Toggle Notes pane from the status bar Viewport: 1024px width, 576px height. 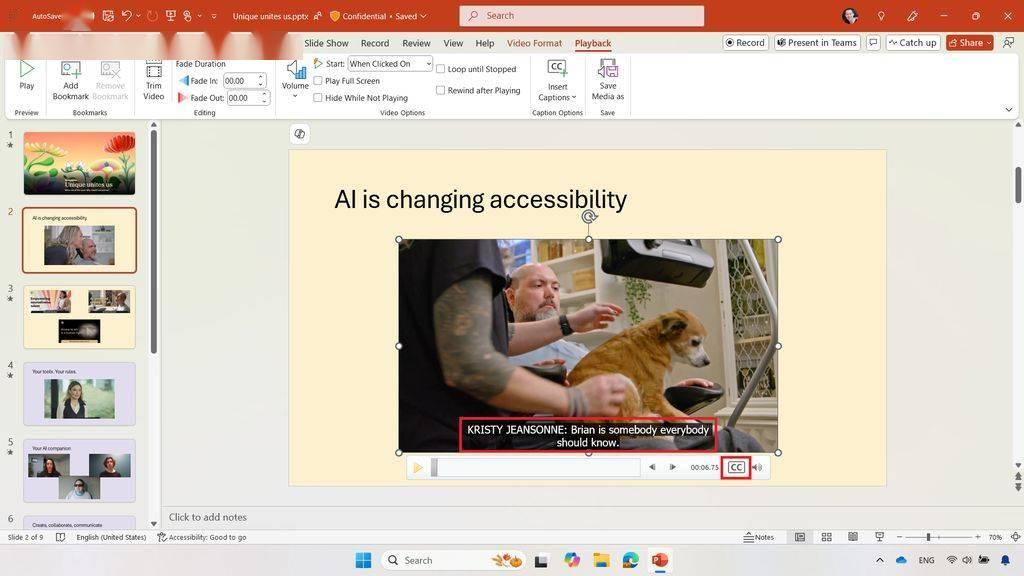(x=759, y=537)
